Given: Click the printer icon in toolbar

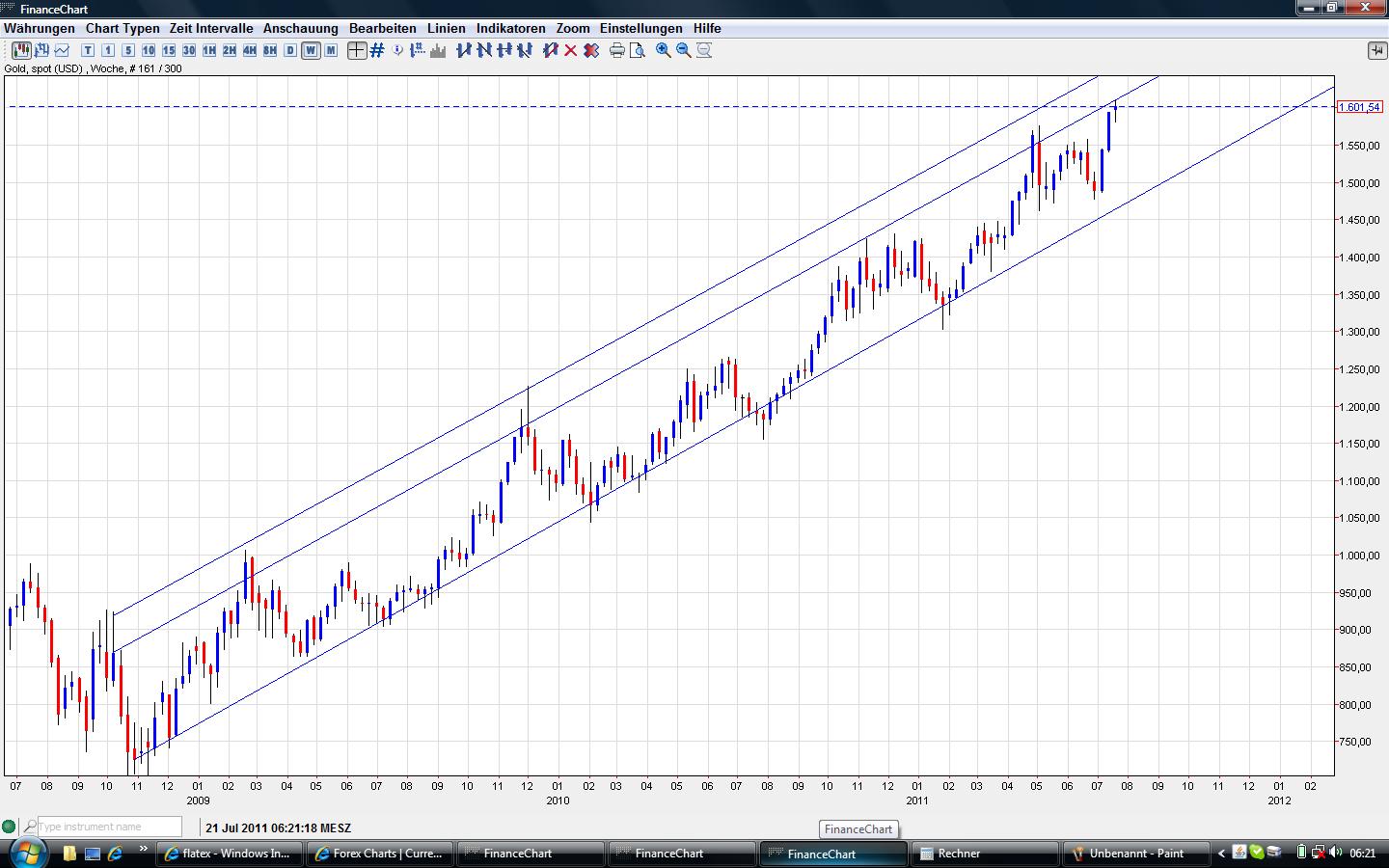Looking at the screenshot, I should [617, 50].
